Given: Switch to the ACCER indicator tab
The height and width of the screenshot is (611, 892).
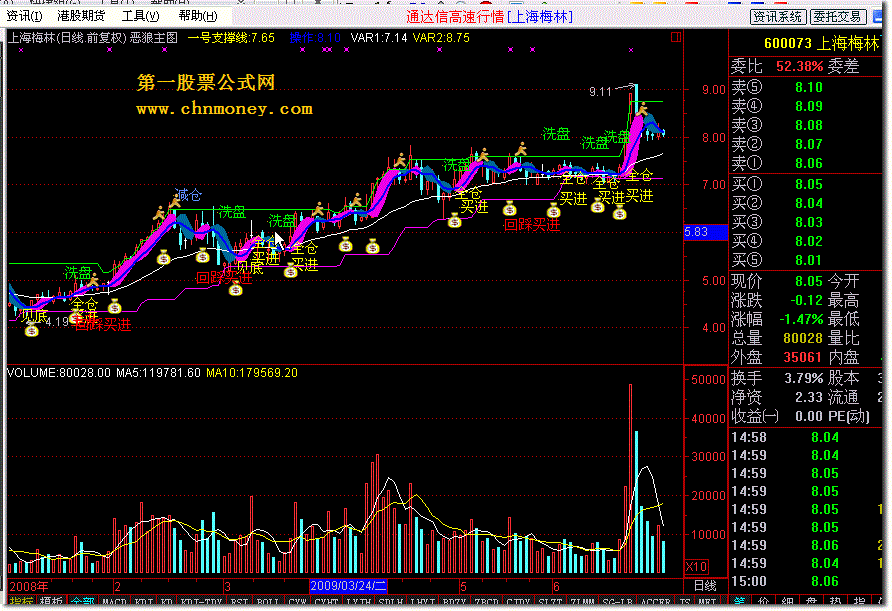Looking at the screenshot, I should tap(656, 601).
